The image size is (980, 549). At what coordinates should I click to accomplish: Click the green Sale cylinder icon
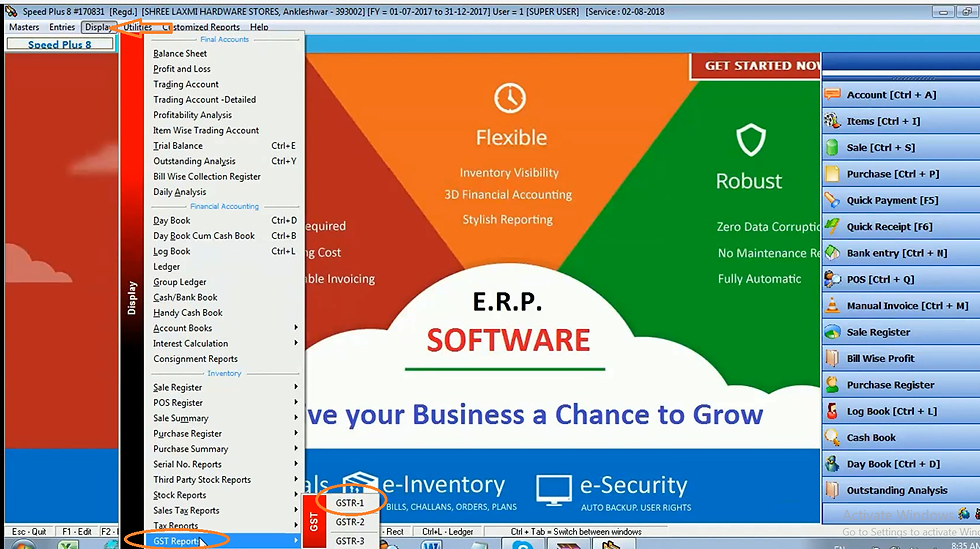point(832,148)
